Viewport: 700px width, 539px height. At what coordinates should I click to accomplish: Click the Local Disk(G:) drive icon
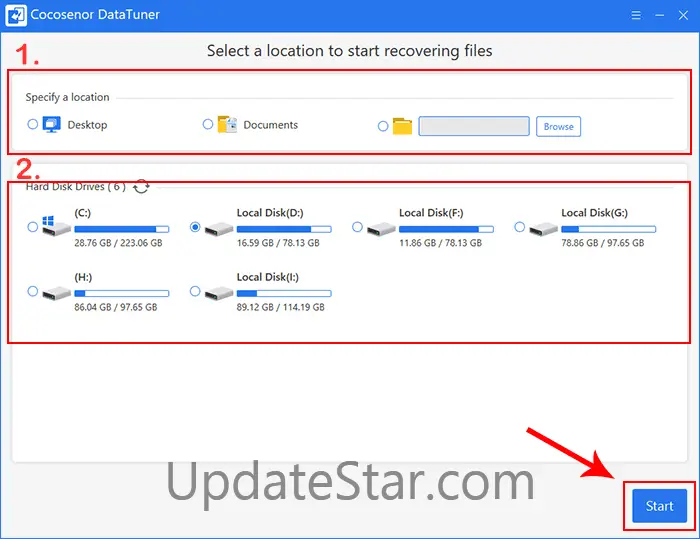click(544, 229)
